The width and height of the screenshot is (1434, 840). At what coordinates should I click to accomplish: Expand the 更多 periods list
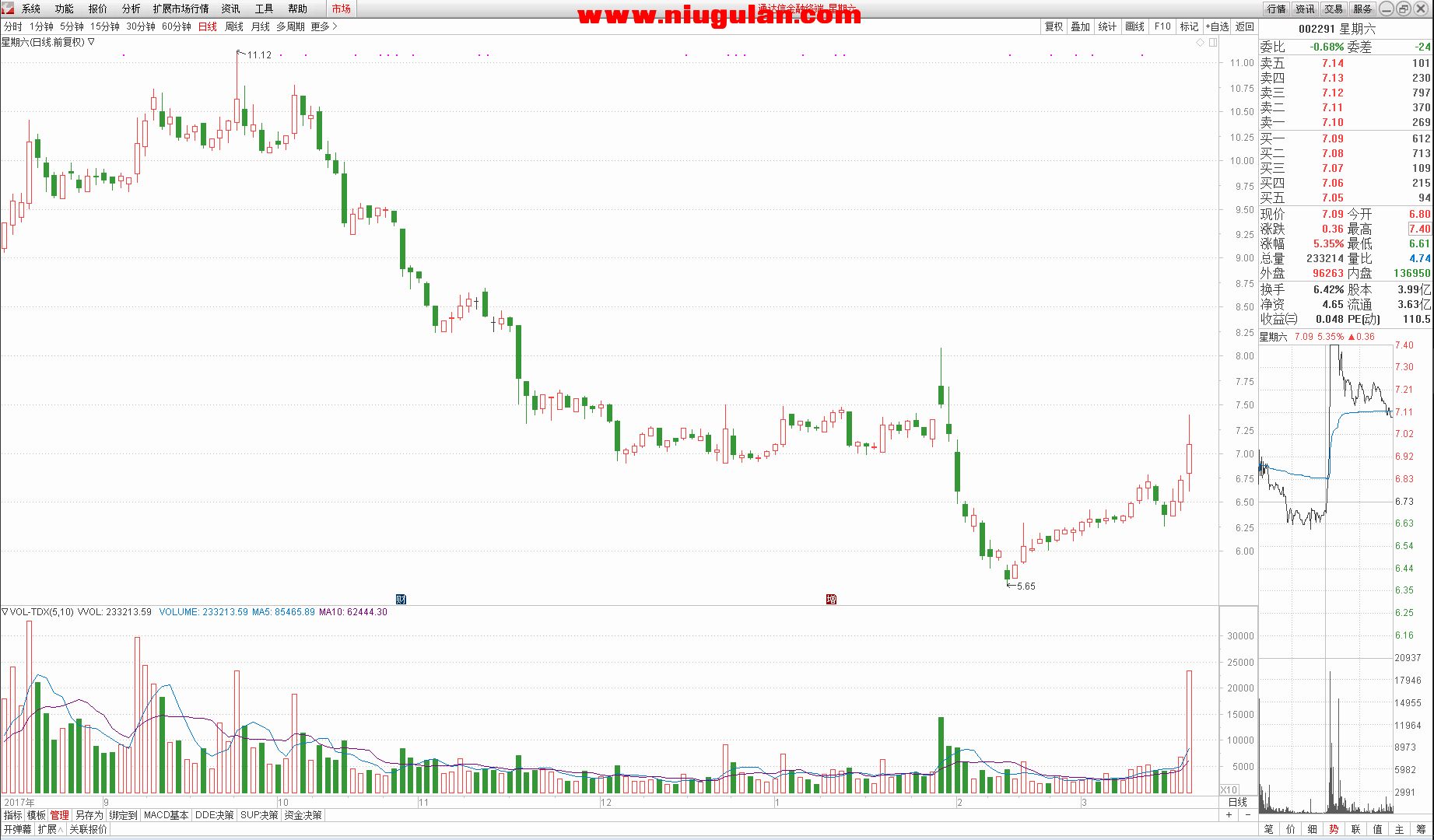324,26
